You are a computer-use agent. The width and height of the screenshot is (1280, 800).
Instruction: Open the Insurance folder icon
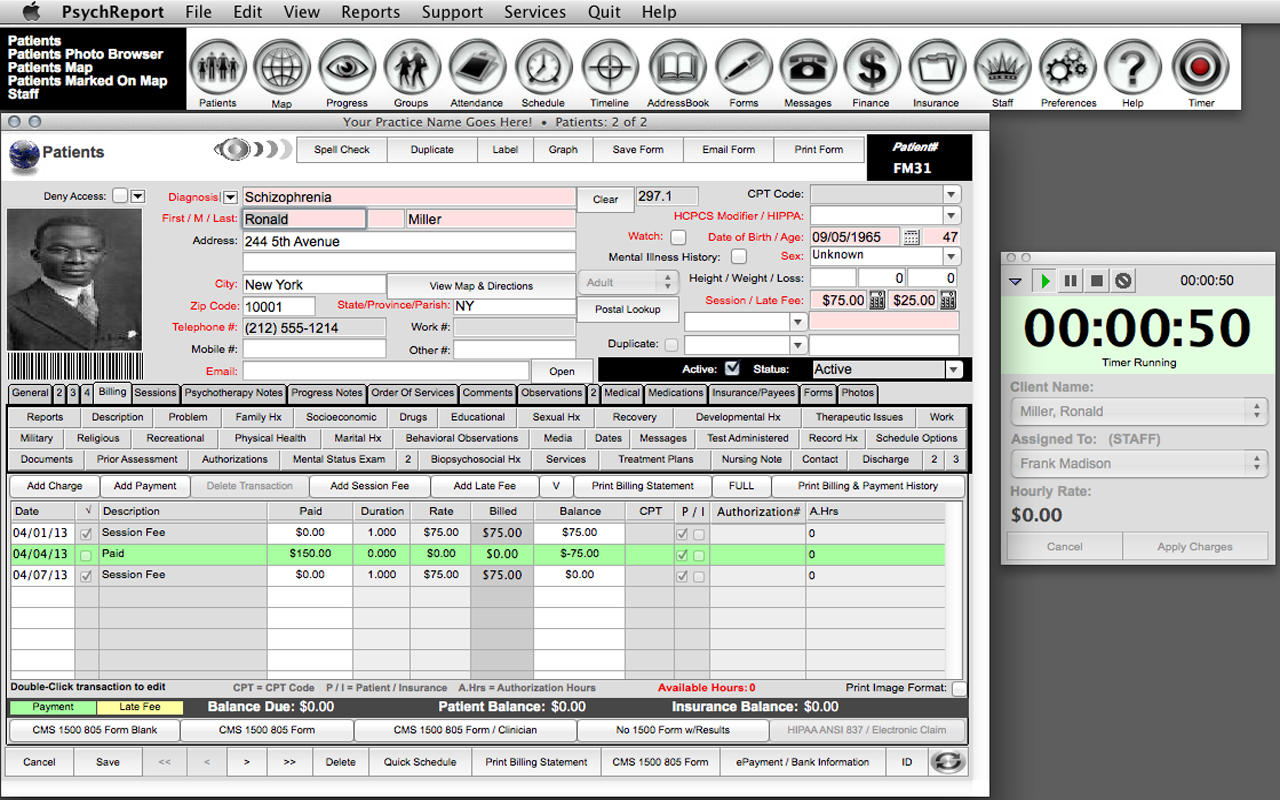pyautogui.click(x=936, y=67)
